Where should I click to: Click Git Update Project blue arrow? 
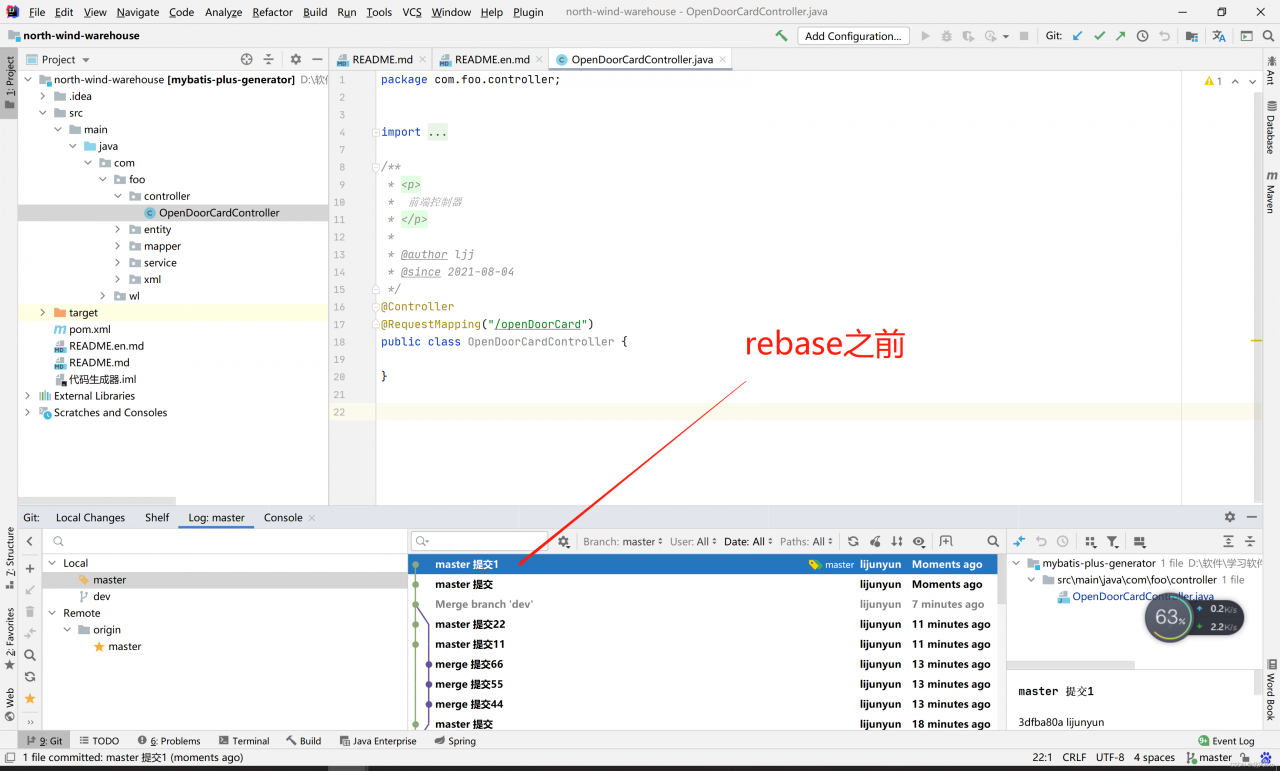1077,36
